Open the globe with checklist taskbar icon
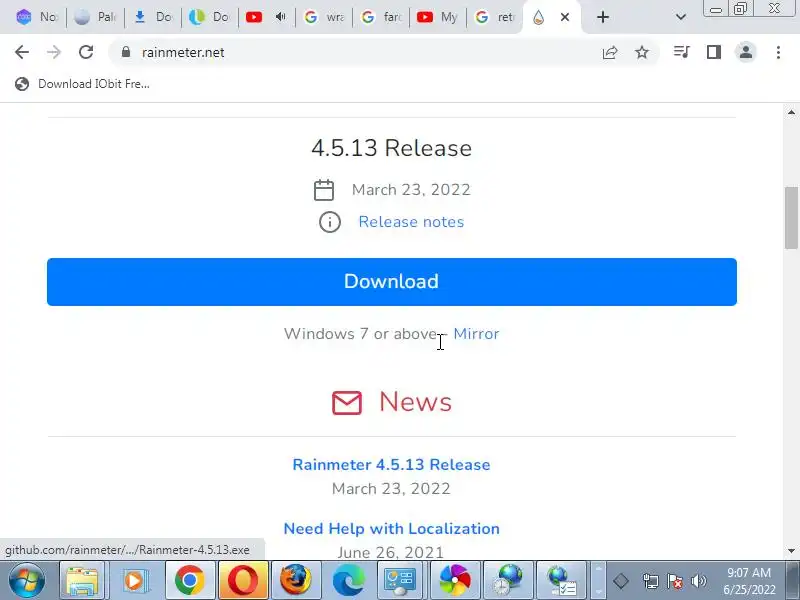800x600 pixels. (561, 581)
